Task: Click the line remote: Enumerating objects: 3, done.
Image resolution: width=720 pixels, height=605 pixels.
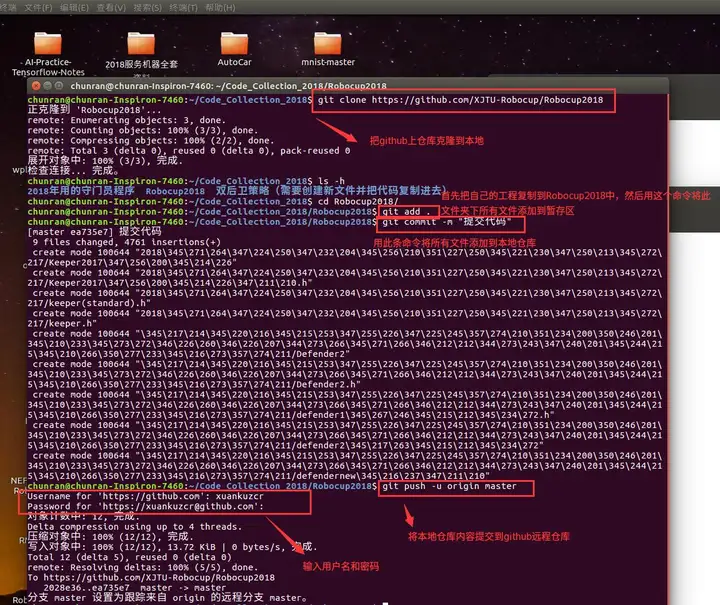Action: [x=126, y=120]
